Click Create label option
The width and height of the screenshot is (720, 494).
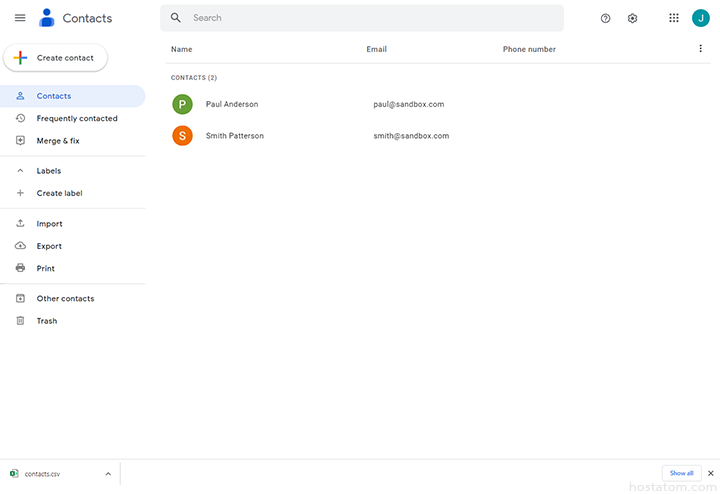[x=59, y=193]
